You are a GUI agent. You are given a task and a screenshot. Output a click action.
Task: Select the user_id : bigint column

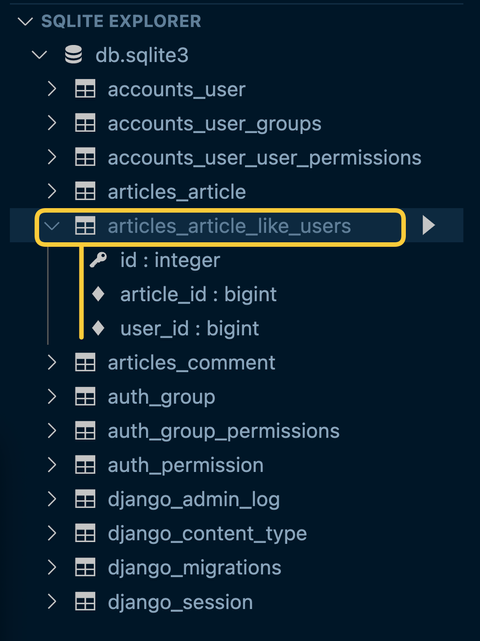click(190, 329)
